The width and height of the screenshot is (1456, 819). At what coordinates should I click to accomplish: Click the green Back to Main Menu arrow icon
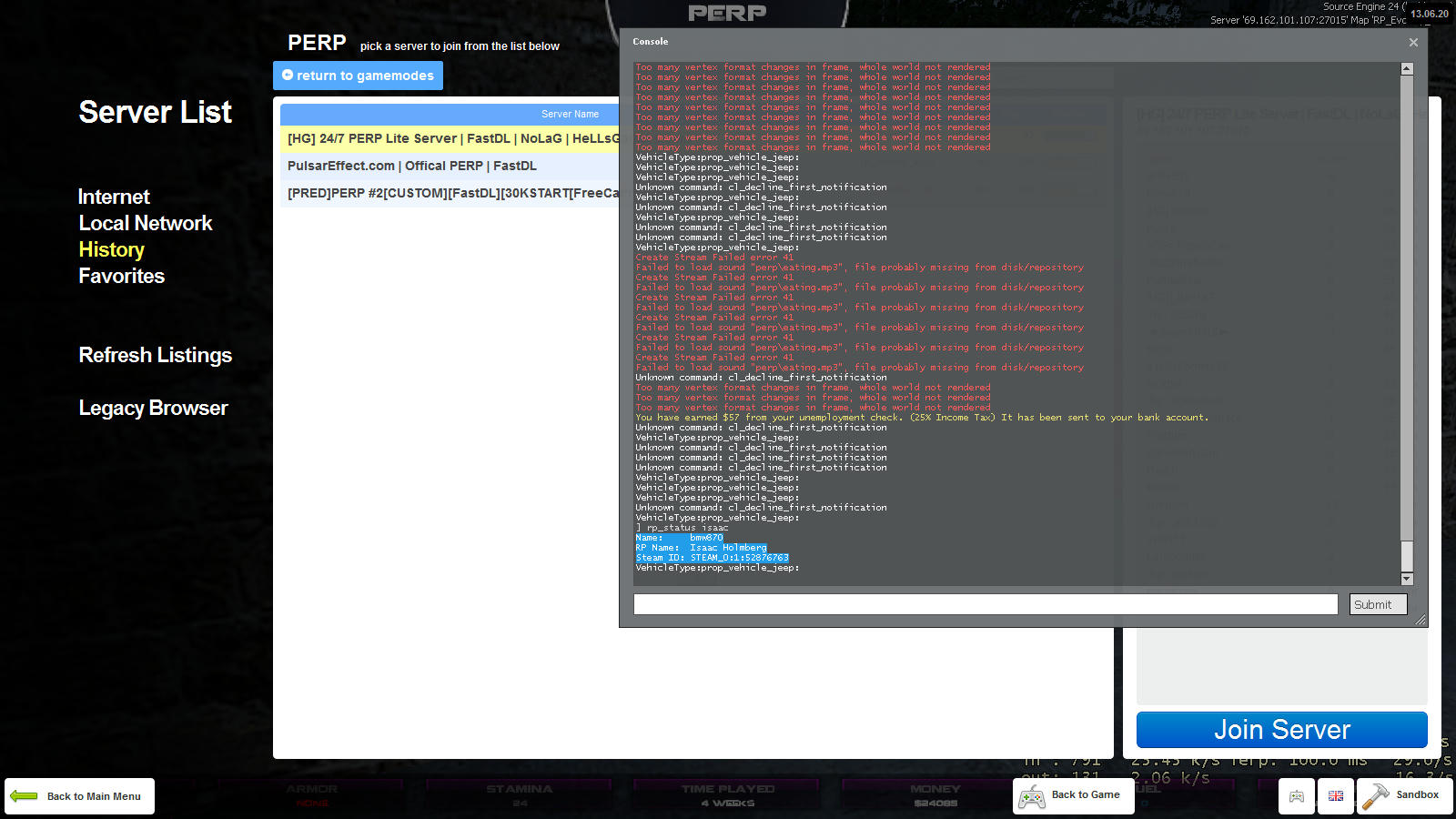tap(24, 796)
